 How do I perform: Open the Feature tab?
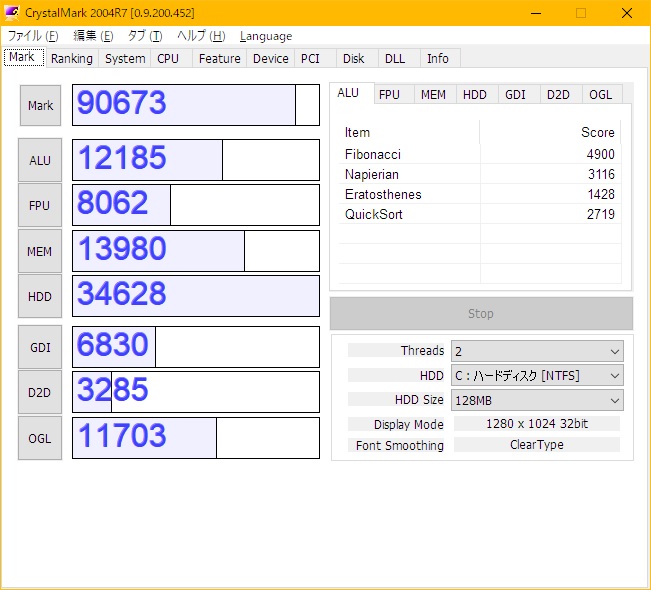(x=220, y=59)
